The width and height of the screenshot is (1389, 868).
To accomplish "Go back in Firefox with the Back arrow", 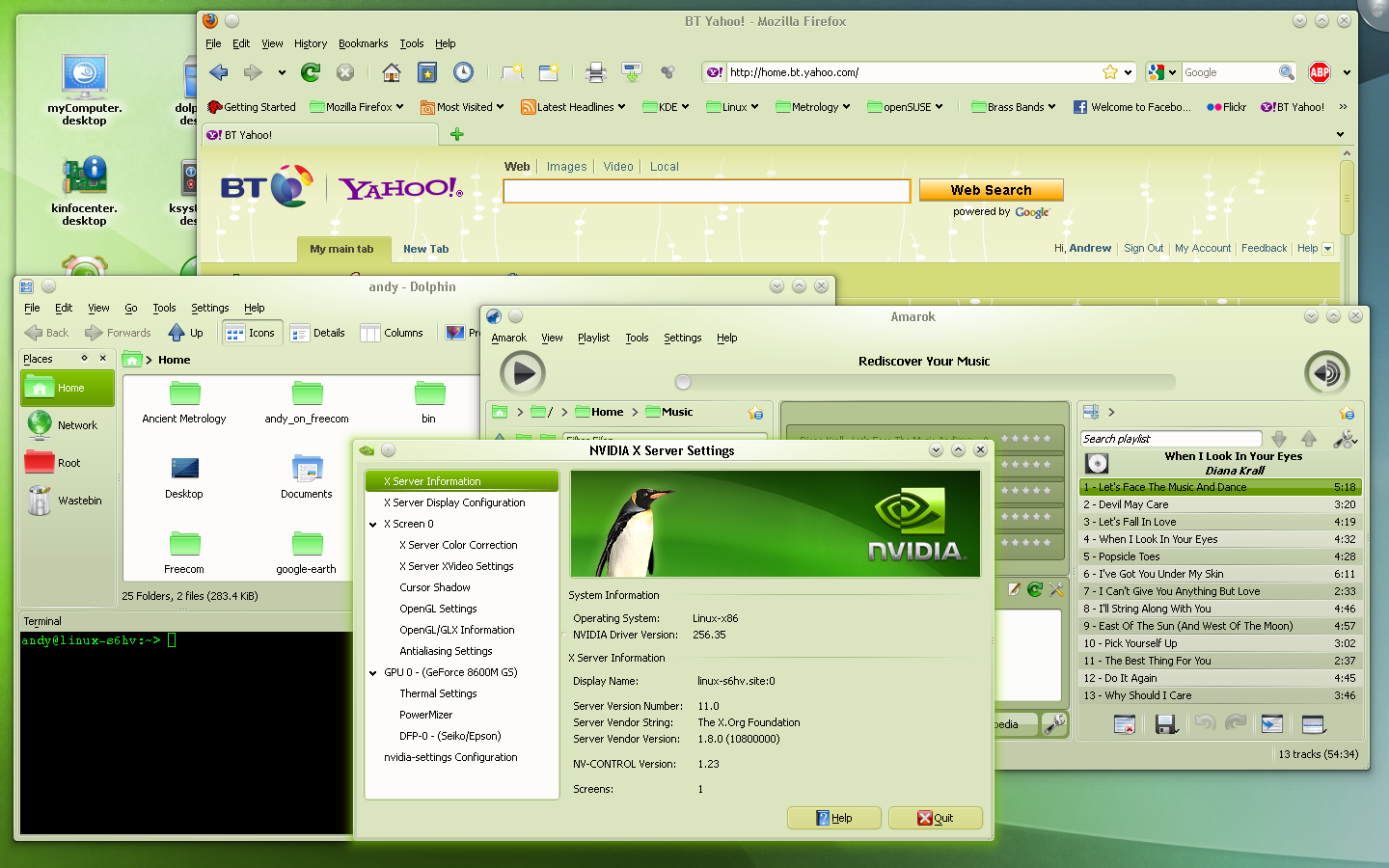I will (x=219, y=72).
